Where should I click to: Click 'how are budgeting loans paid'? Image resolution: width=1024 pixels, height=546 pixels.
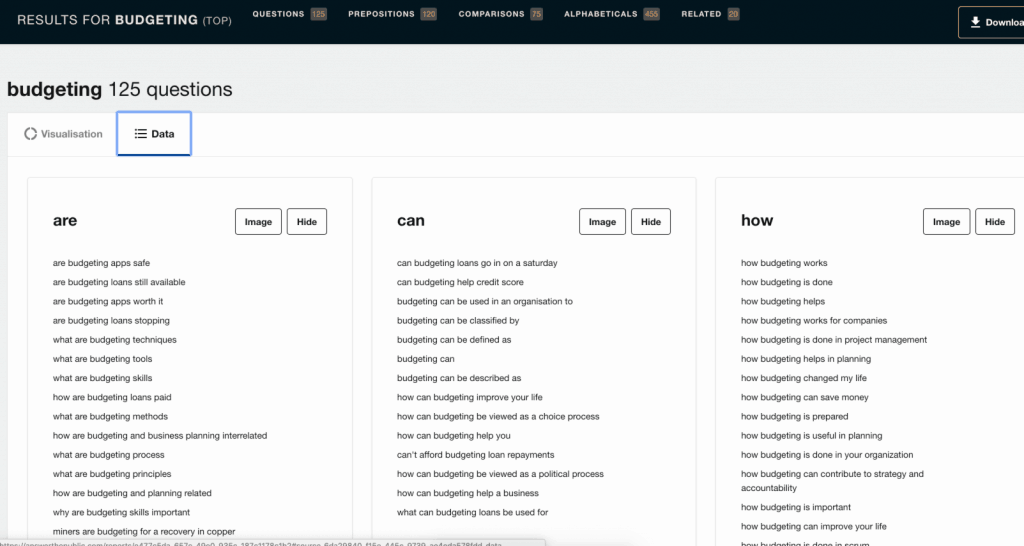[112, 397]
